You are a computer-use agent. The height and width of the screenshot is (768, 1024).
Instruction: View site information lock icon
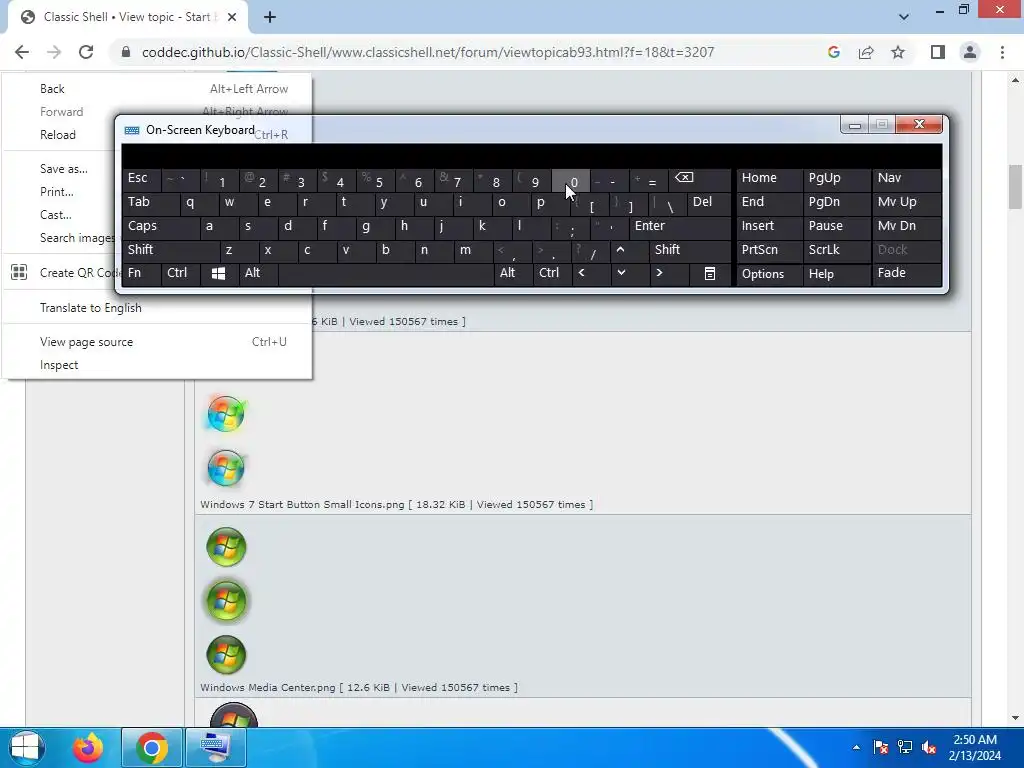coord(126,52)
